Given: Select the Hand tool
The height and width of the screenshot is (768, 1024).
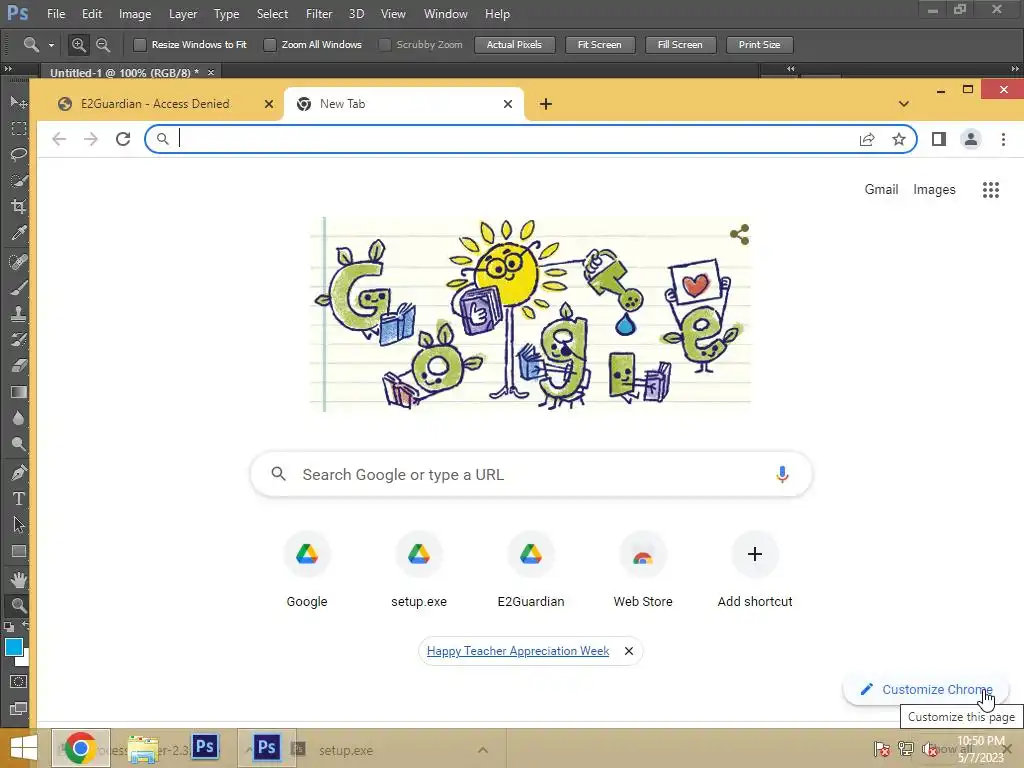Looking at the screenshot, I should [x=18, y=579].
